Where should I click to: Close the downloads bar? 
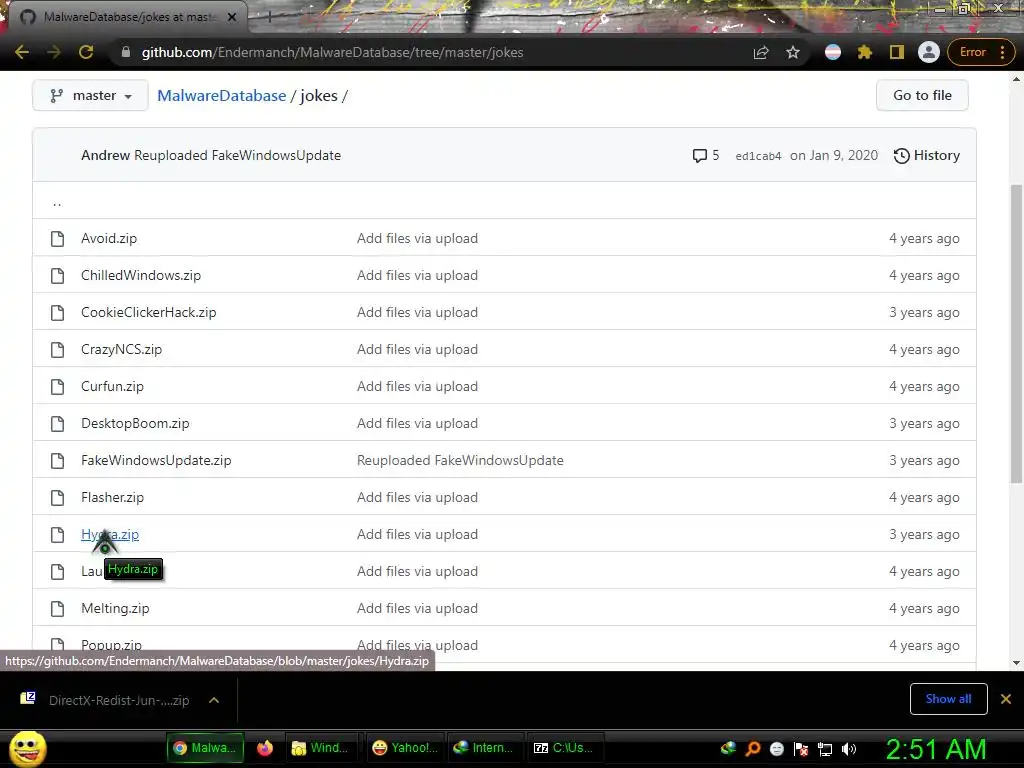(1006, 699)
